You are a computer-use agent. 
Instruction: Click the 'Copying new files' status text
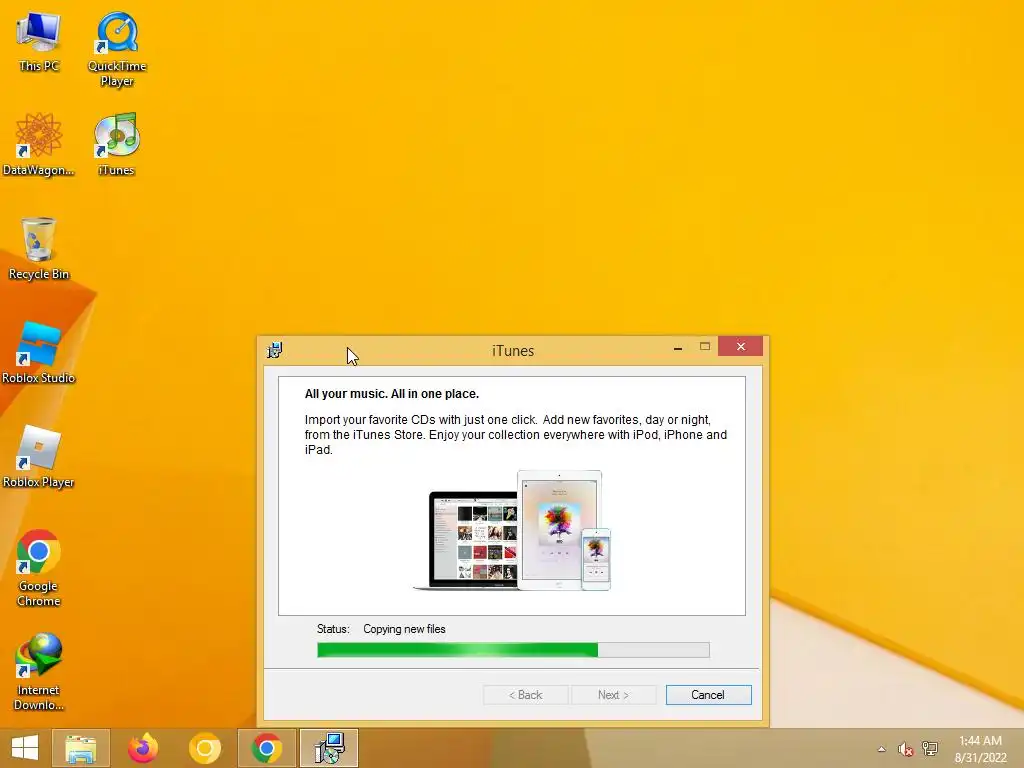click(x=404, y=629)
